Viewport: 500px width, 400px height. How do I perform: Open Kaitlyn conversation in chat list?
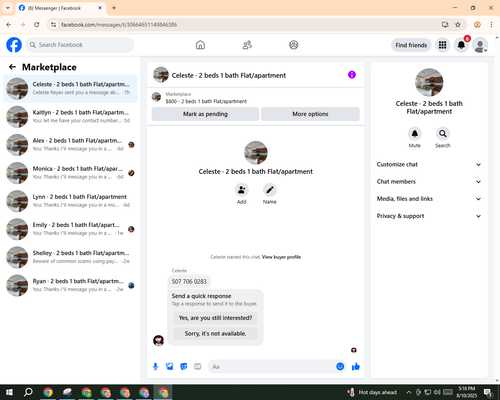click(x=70, y=117)
